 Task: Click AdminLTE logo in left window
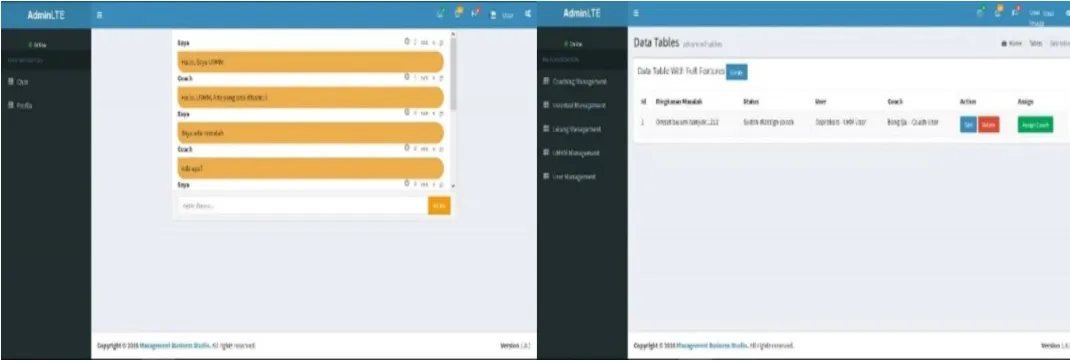46,14
